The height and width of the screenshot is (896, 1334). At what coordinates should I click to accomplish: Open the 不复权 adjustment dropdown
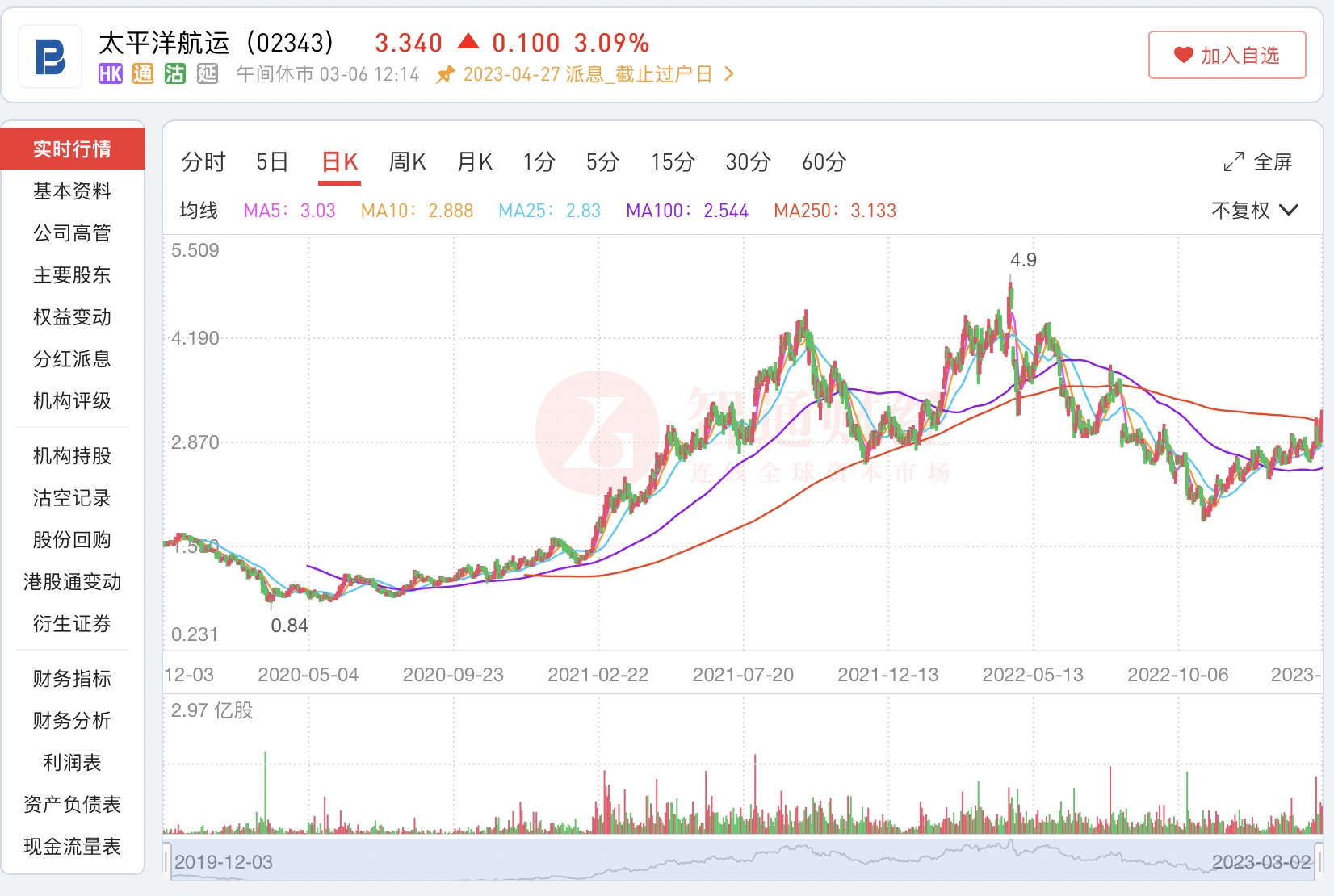[x=1254, y=211]
